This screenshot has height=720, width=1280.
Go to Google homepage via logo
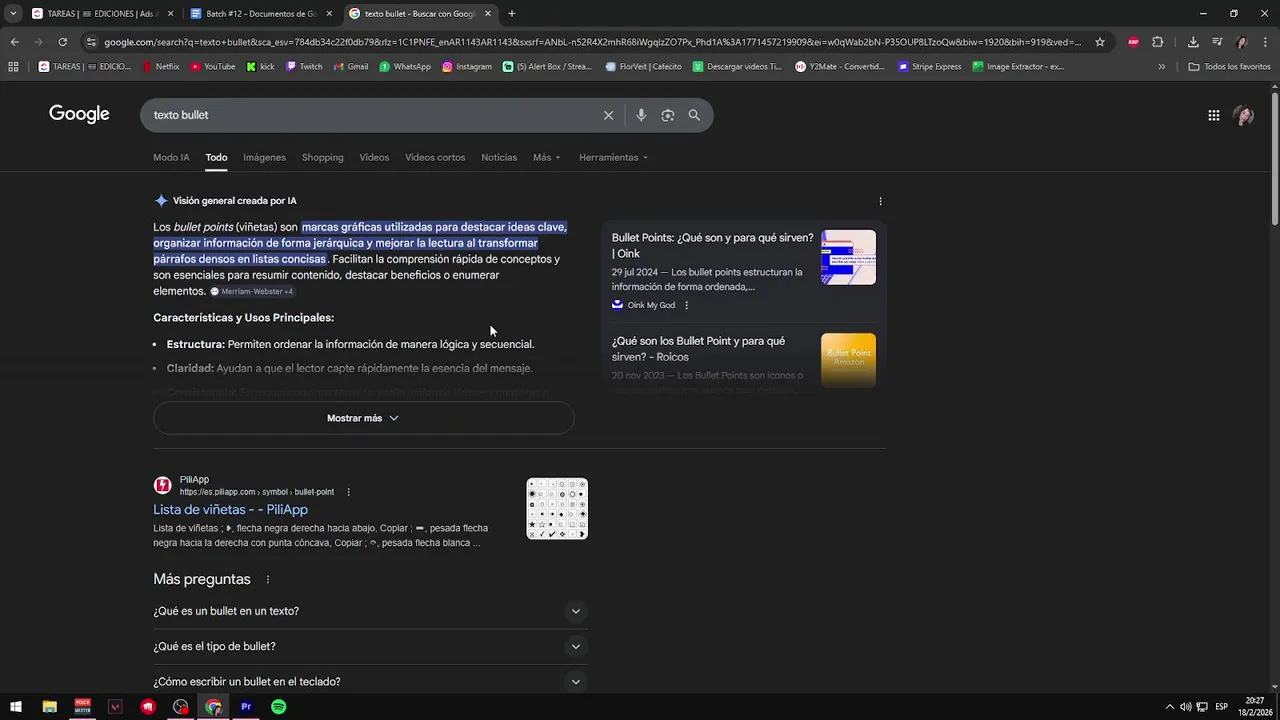pos(79,114)
